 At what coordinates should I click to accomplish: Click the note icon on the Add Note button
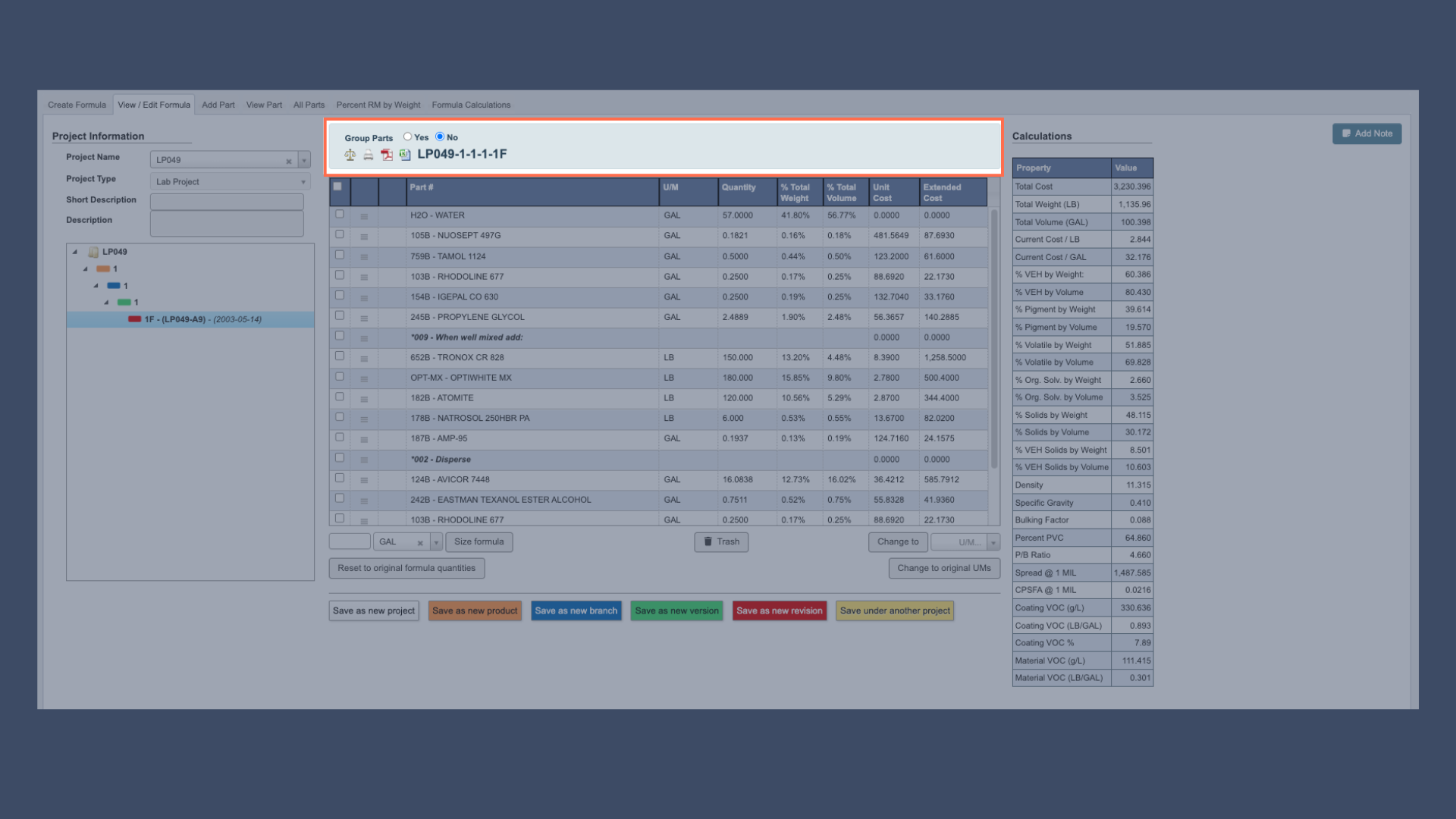(x=1347, y=133)
